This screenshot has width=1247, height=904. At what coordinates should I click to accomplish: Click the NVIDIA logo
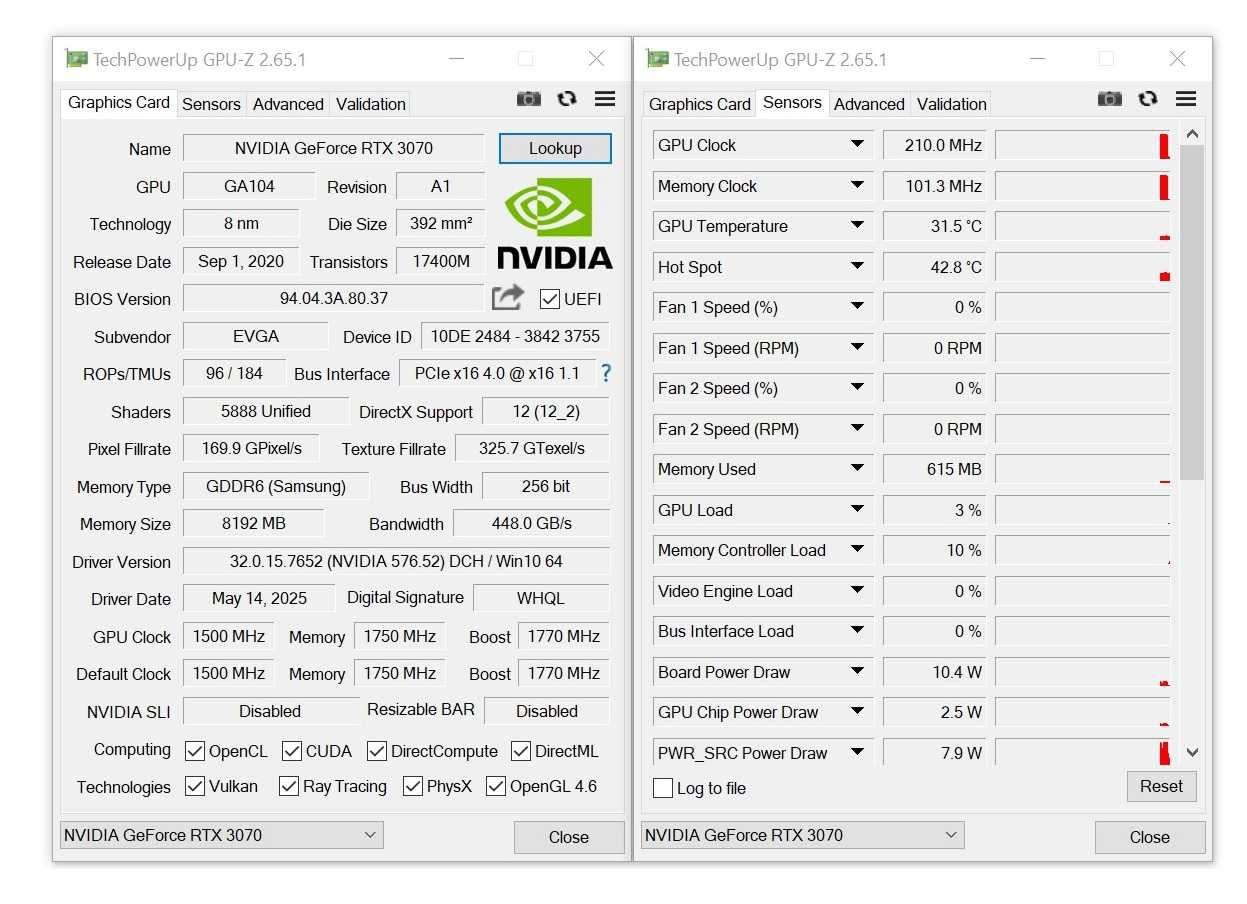coord(554,223)
